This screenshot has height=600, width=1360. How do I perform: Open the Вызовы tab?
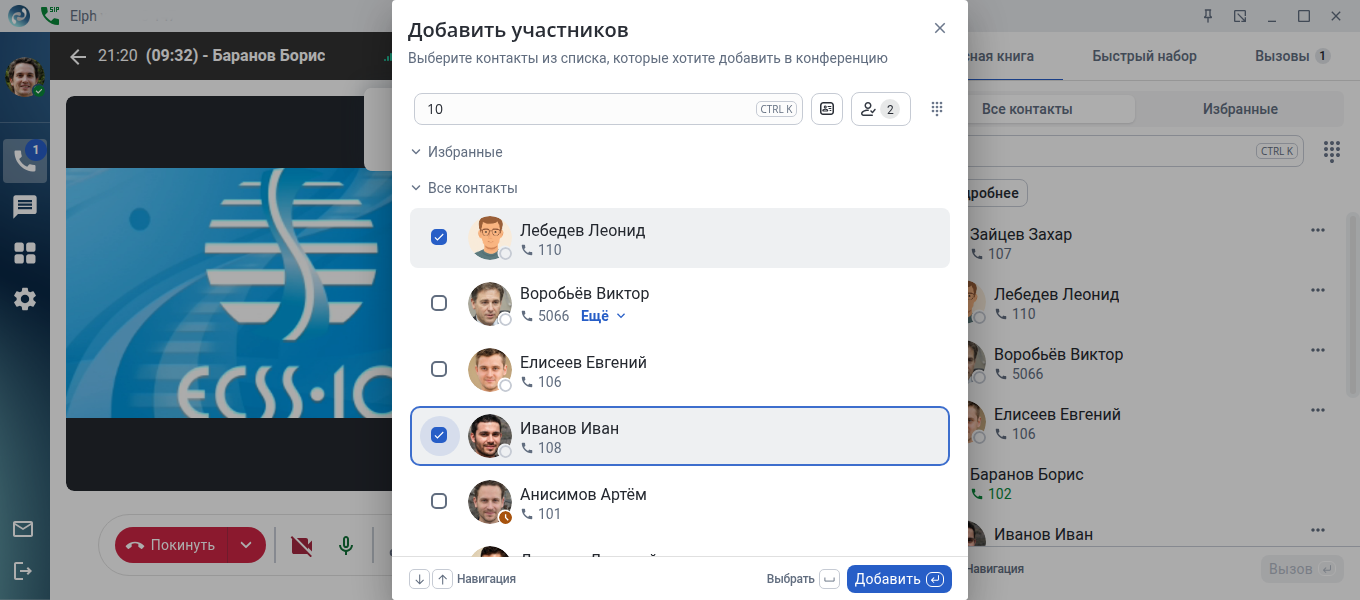(1291, 56)
